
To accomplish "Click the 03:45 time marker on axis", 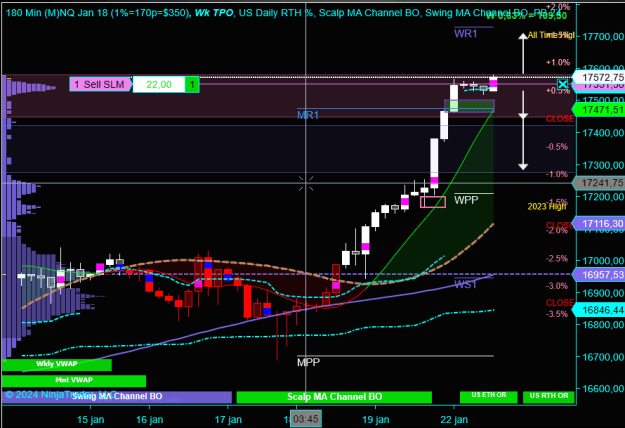I will pyautogui.click(x=306, y=419).
